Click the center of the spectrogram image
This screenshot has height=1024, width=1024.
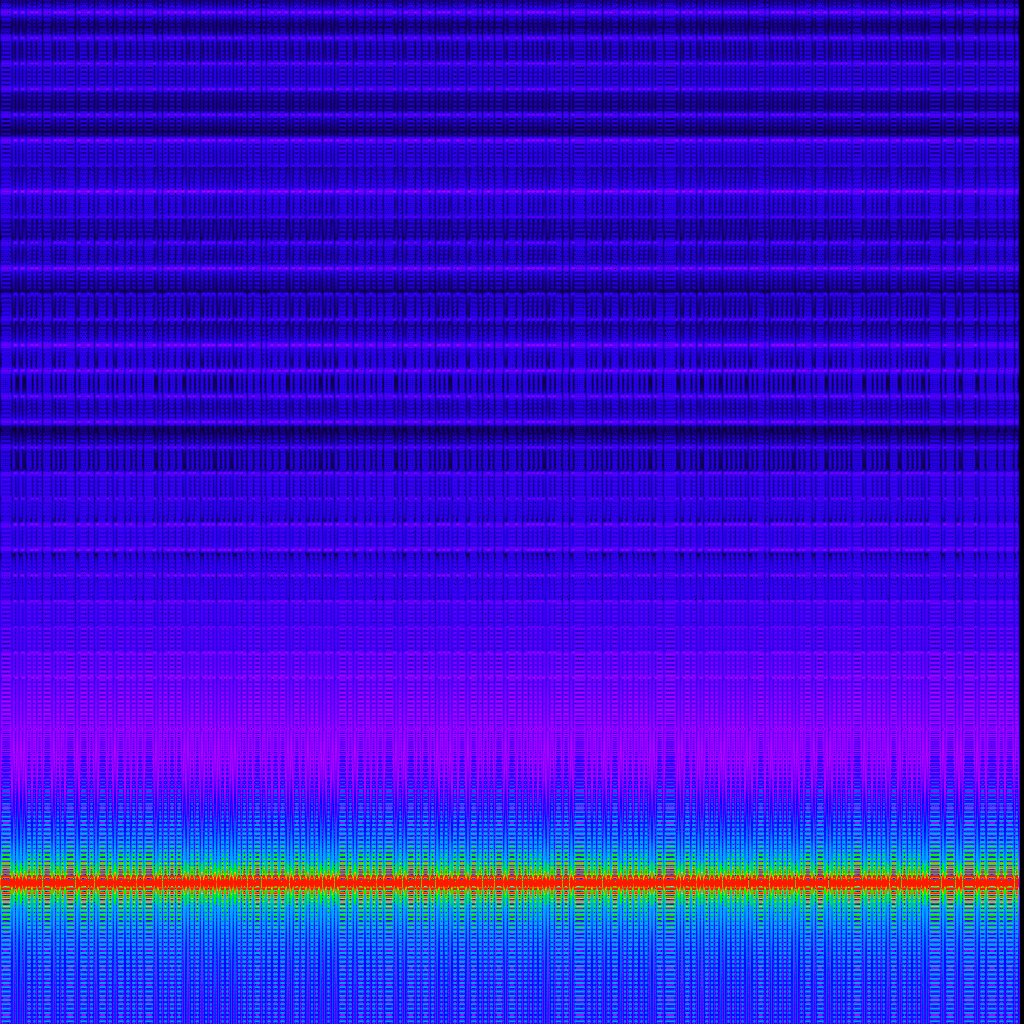click(510, 510)
